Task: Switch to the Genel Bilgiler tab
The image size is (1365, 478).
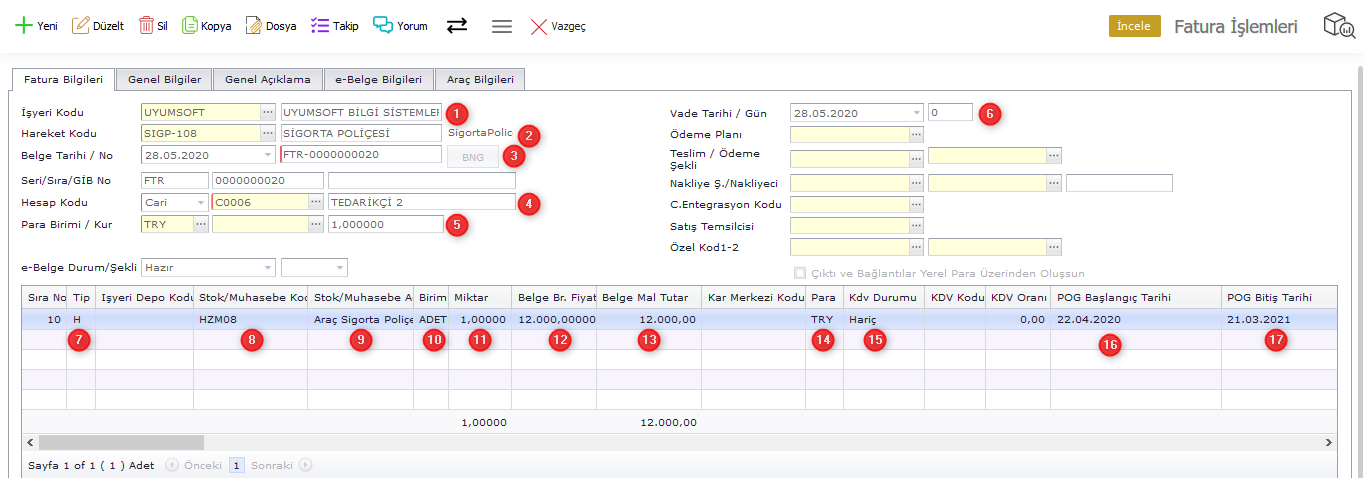Action: click(164, 79)
